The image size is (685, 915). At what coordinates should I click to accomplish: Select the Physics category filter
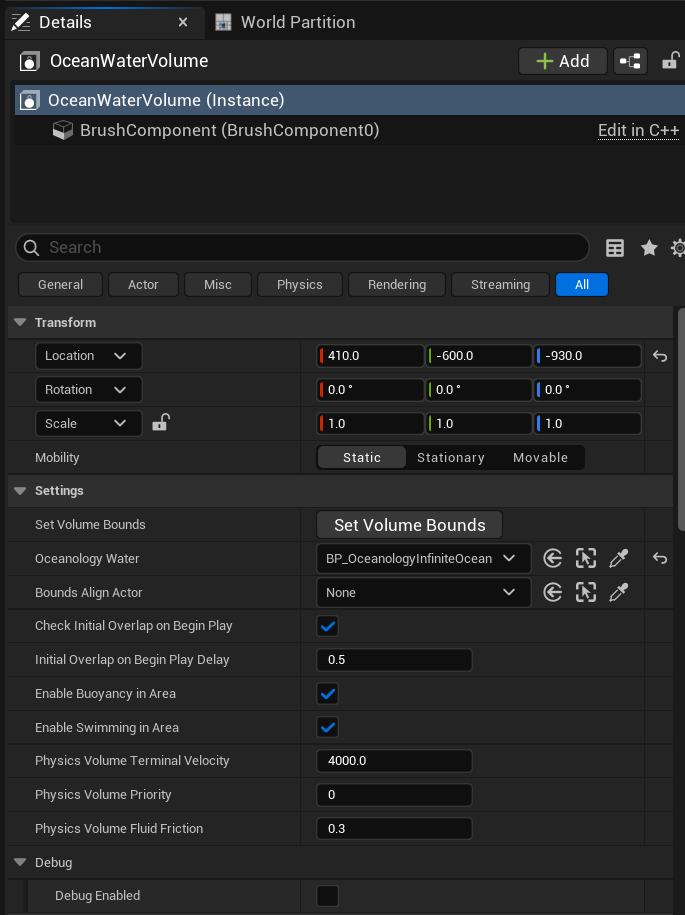click(299, 284)
